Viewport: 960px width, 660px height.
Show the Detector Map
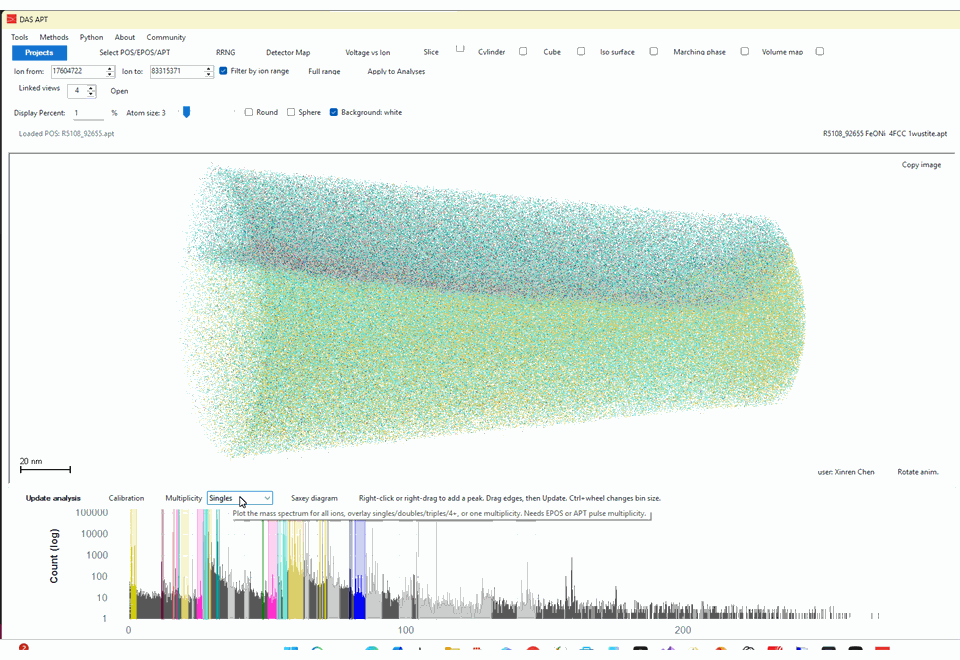click(288, 53)
